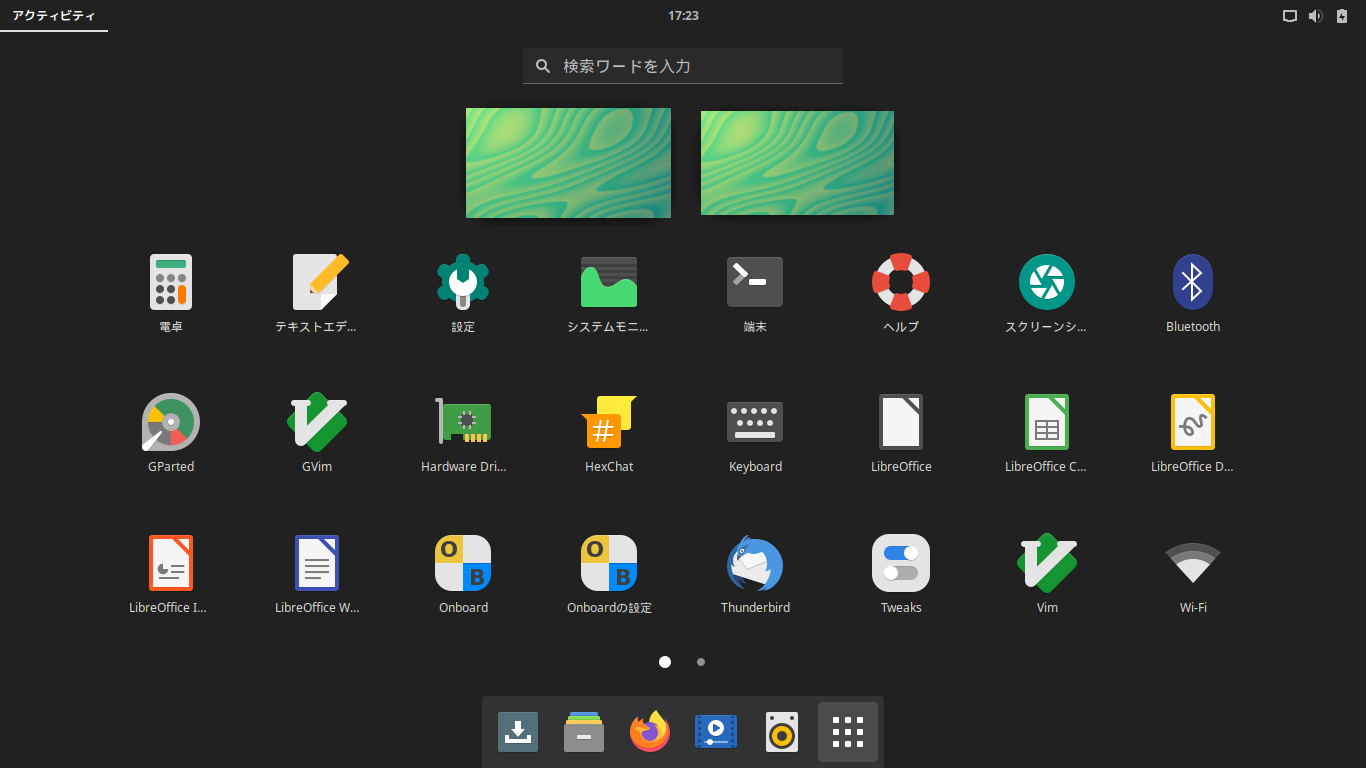Open Onboardの設定 preferences app
Image resolution: width=1366 pixels, height=768 pixels.
tap(609, 563)
